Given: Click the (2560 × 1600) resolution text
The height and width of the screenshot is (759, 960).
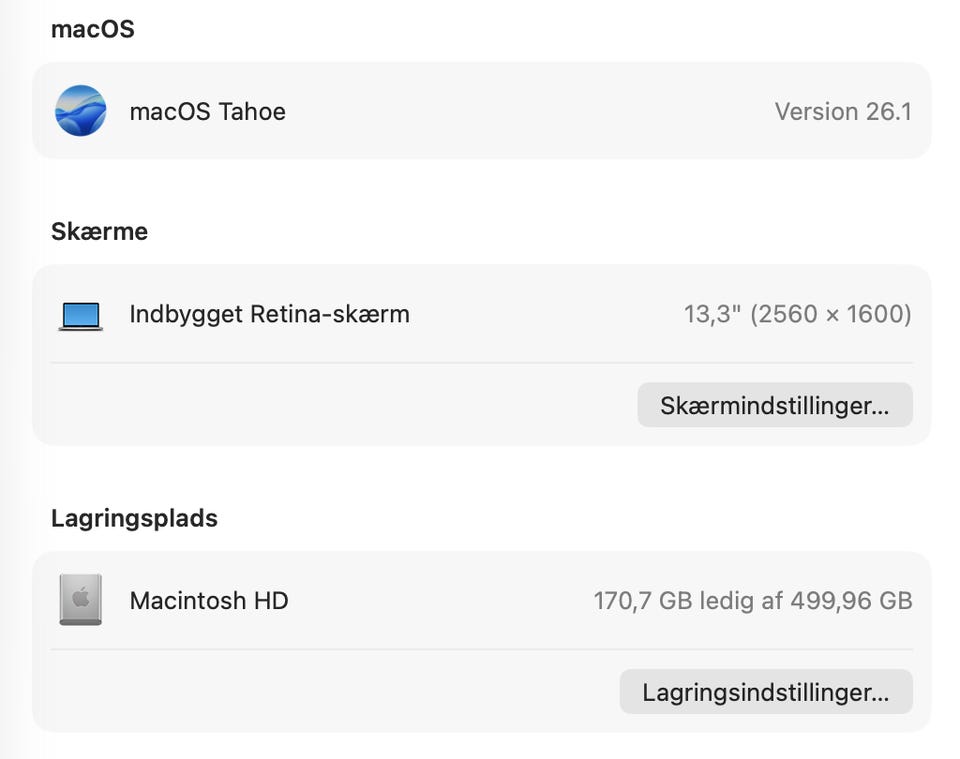Looking at the screenshot, I should (x=830, y=314).
